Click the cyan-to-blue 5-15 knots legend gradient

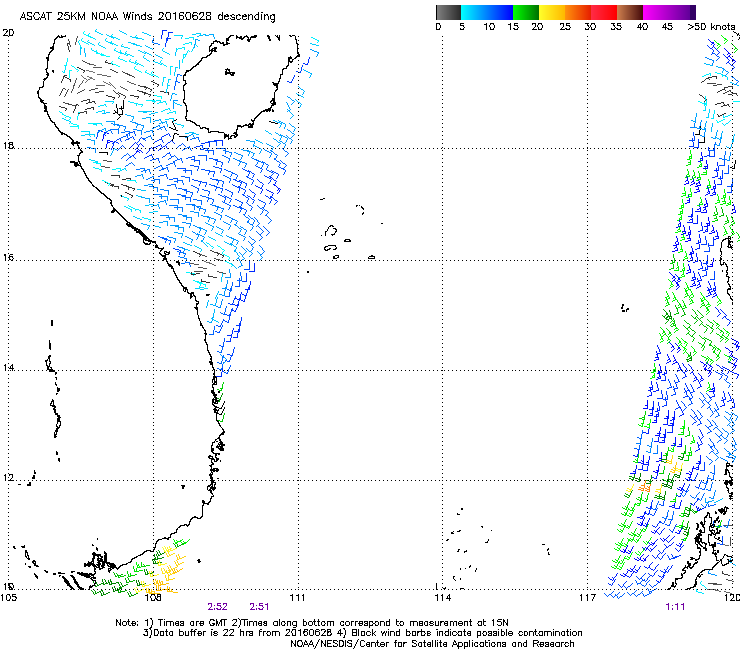[487, 12]
